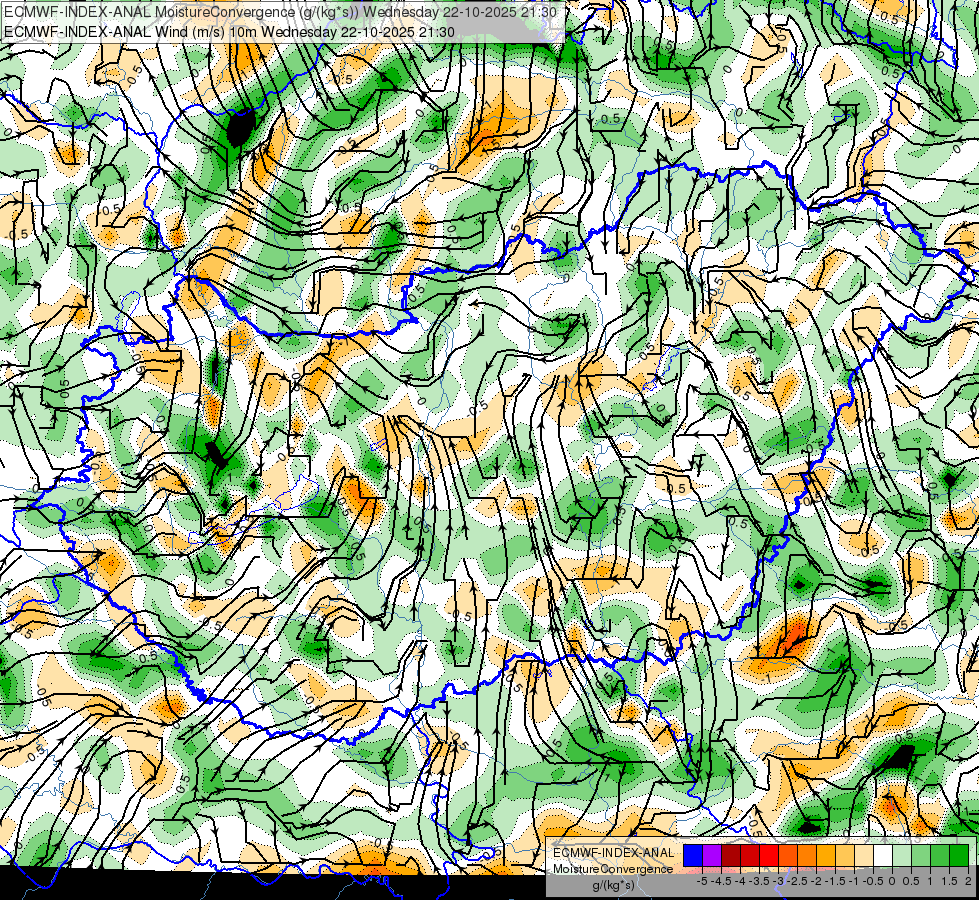Screen dimensions: 979x900
Task: Click the blue legend swatch below -5
Action: 693,855
